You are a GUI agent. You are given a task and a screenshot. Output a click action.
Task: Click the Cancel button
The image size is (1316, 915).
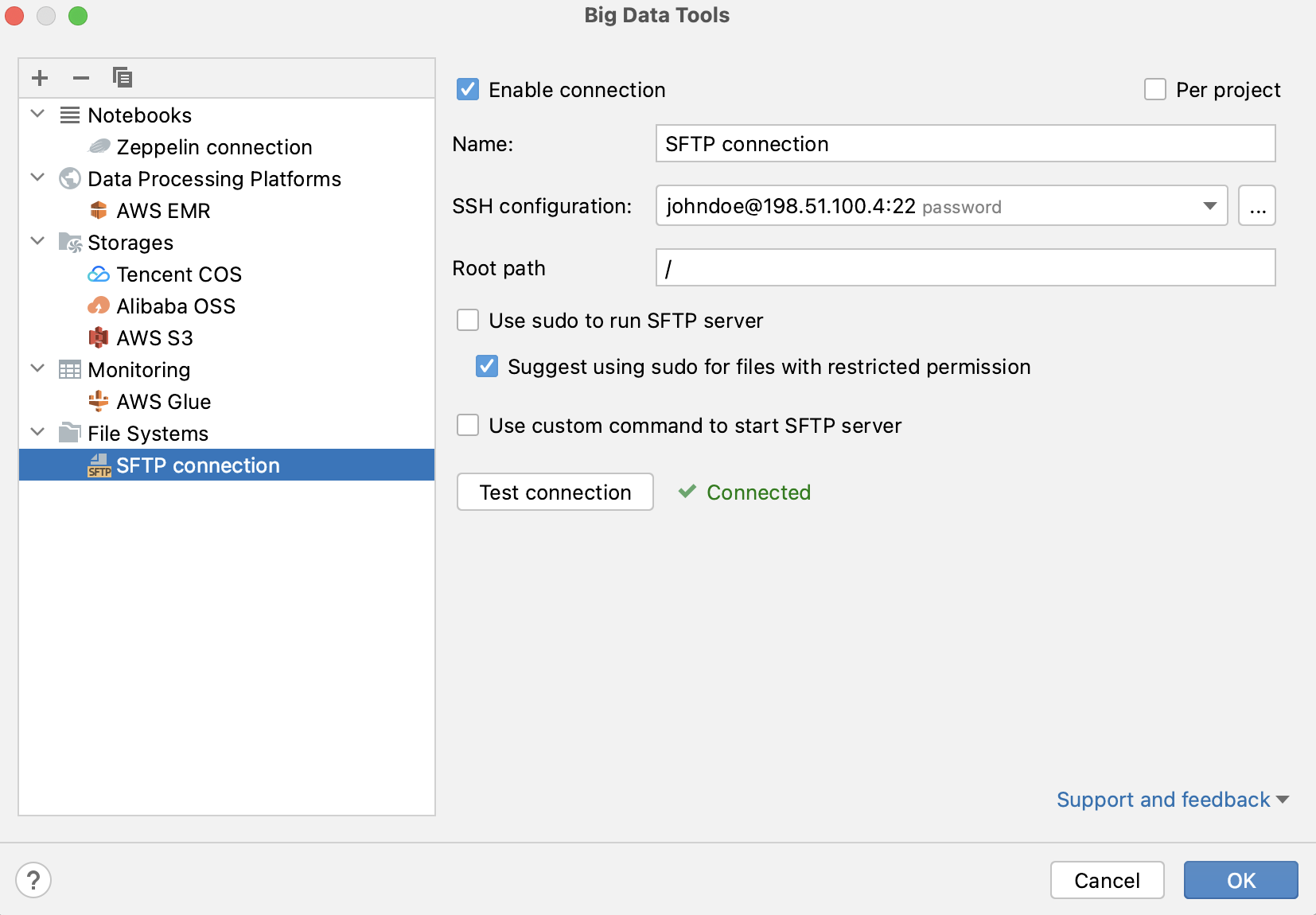[1107, 880]
